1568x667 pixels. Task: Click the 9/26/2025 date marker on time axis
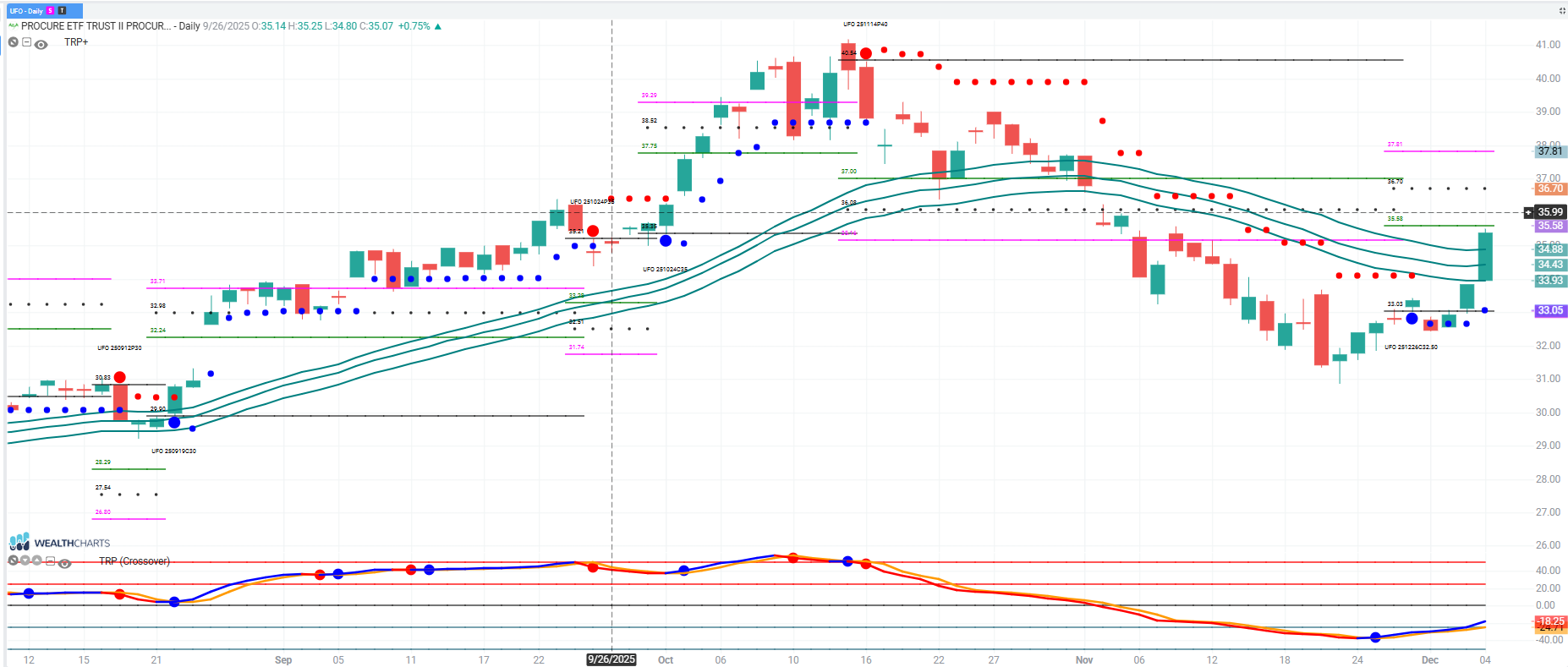click(x=611, y=659)
